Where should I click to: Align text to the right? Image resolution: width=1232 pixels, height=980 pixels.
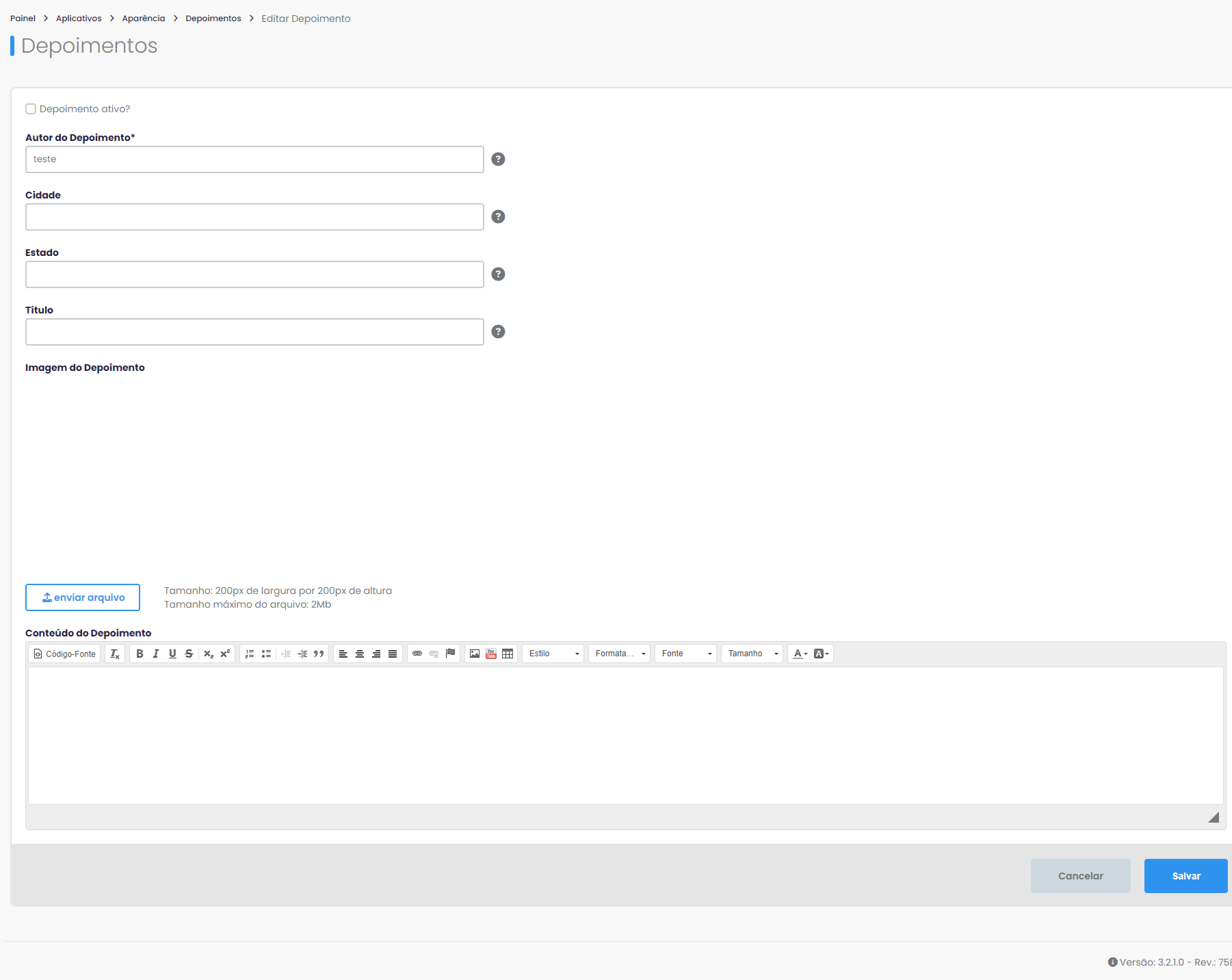point(376,654)
